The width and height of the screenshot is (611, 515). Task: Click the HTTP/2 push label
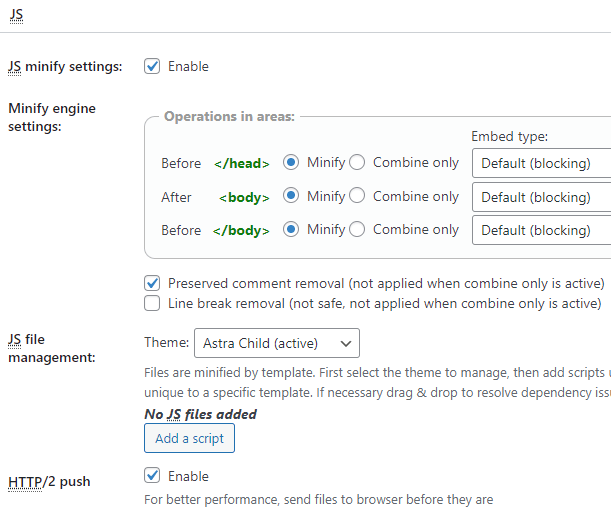point(49,482)
